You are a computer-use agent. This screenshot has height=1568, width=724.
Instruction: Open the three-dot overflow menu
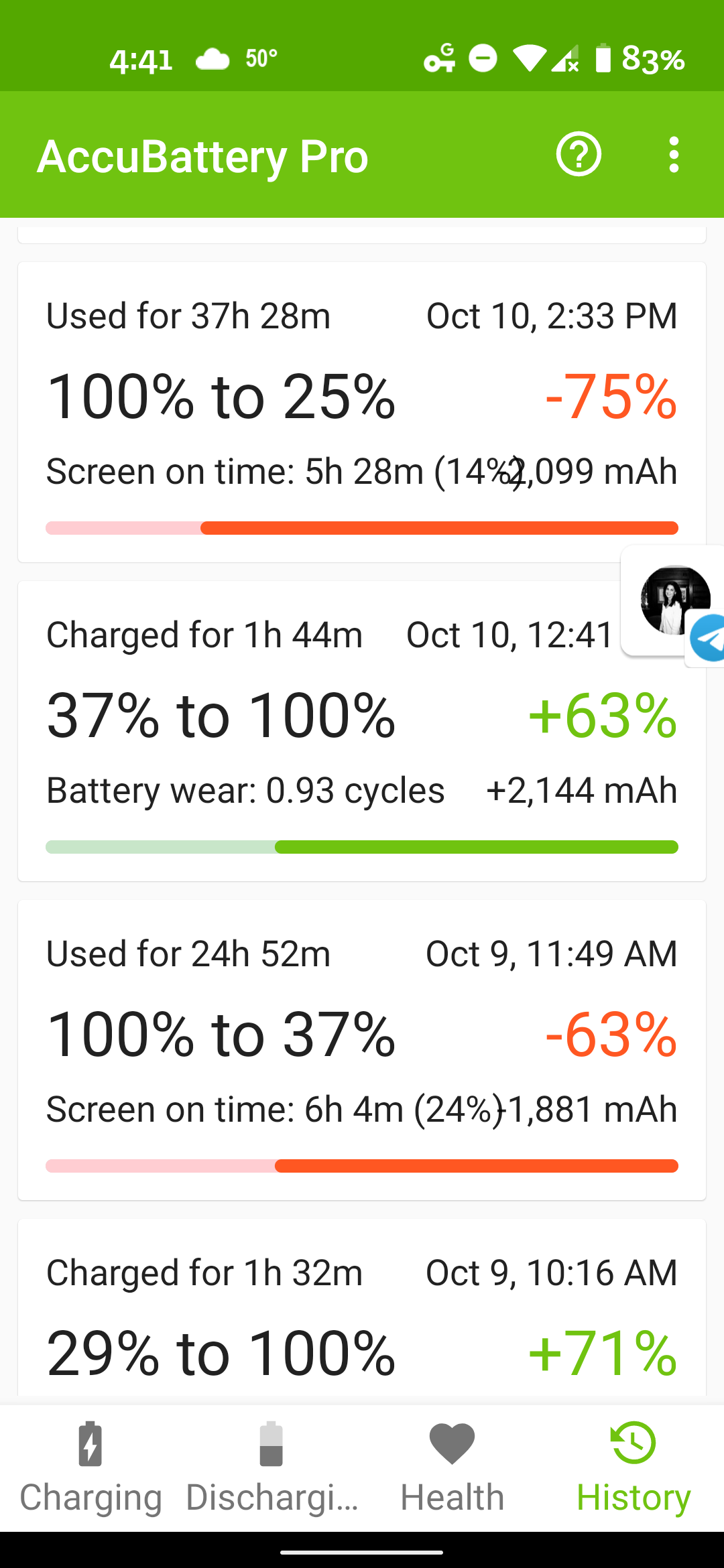(674, 155)
